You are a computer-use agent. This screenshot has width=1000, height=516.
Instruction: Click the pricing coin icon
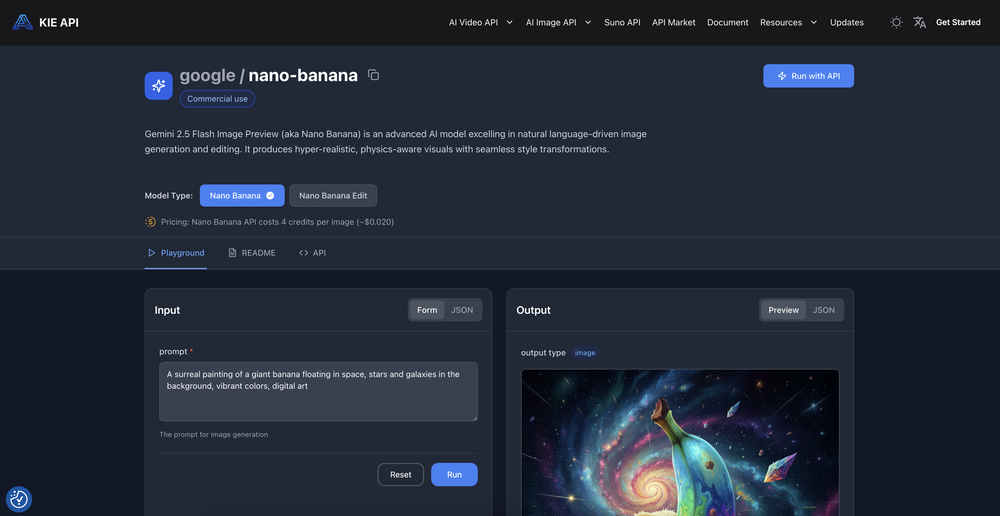pyautogui.click(x=151, y=222)
